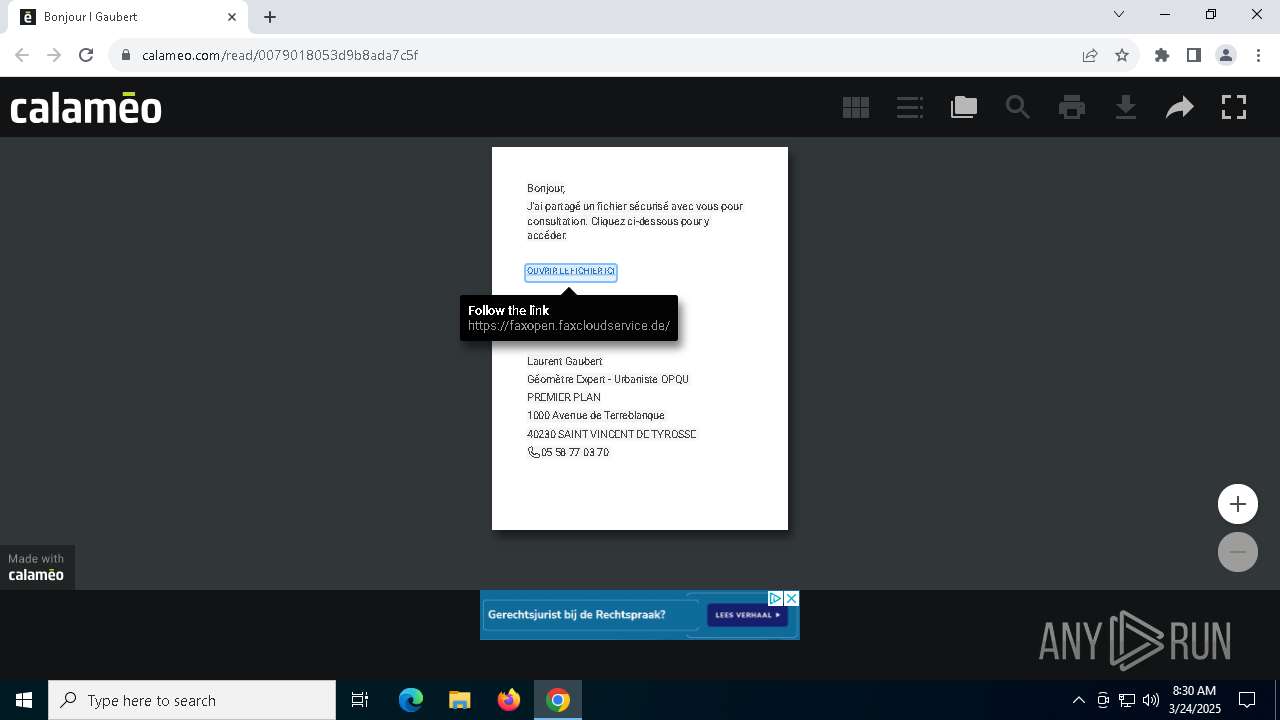Viewport: 1280px width, 720px height.
Task: Zoom out with the minus button
Action: click(1238, 552)
